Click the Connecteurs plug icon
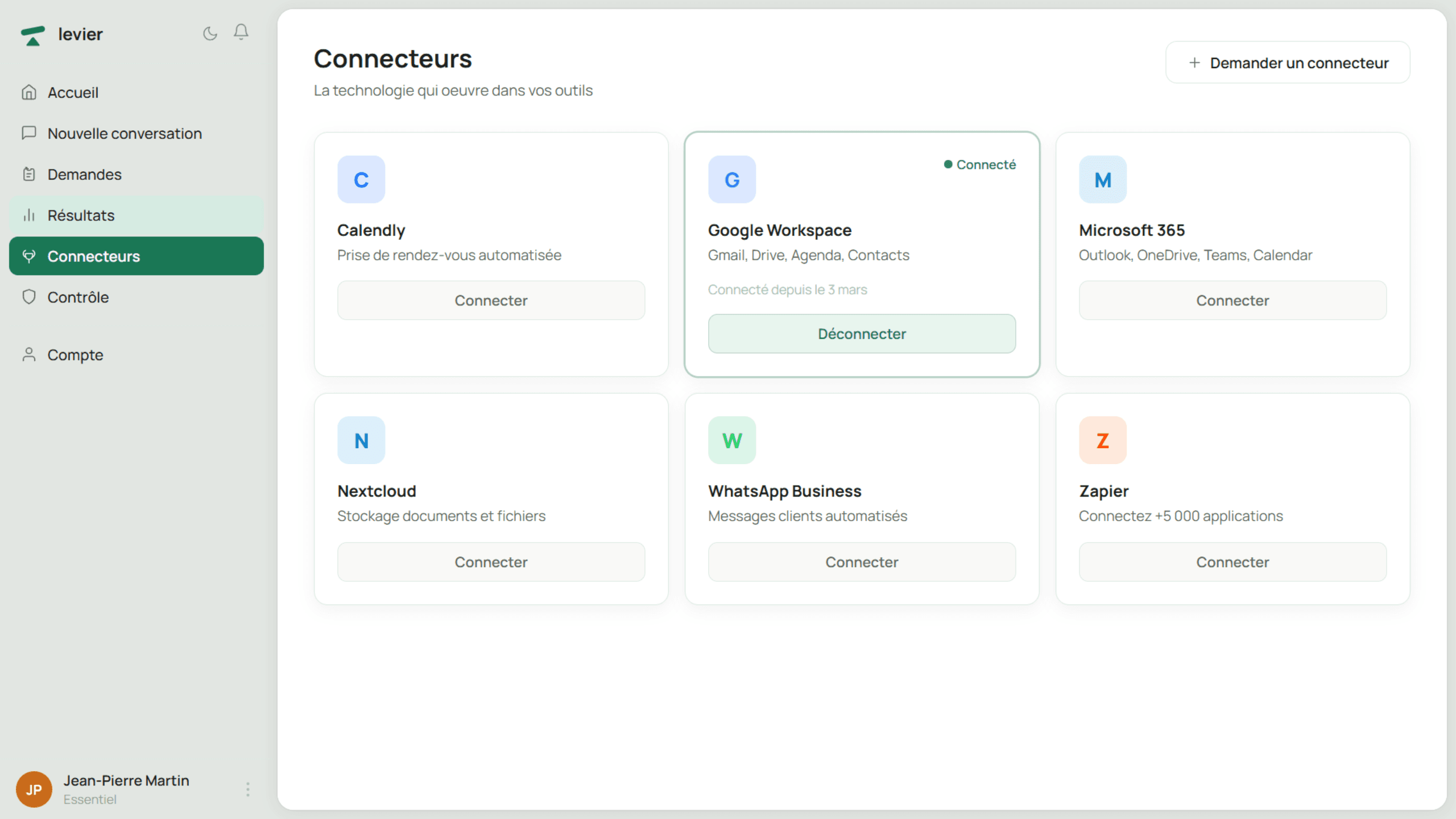Image resolution: width=1456 pixels, height=819 pixels. (x=29, y=256)
